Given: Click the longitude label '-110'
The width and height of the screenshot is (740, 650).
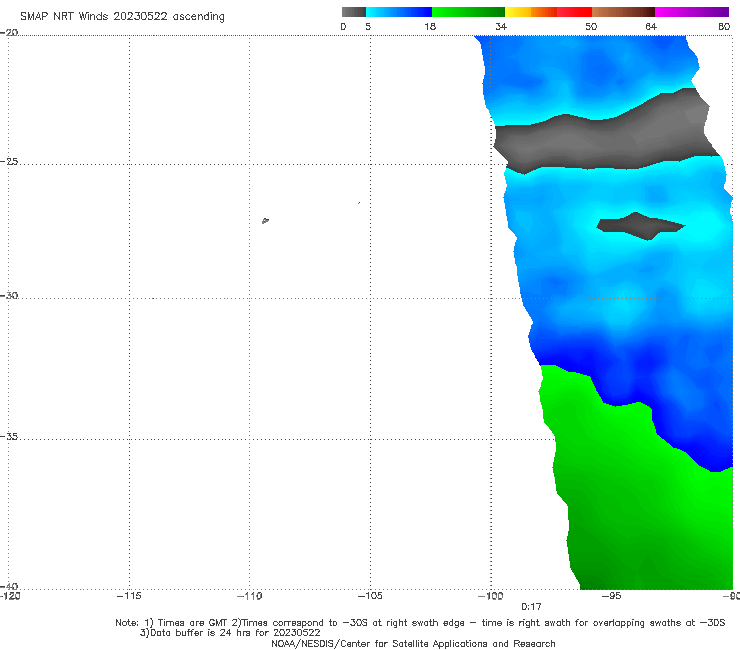Looking at the screenshot, I should point(249,596).
